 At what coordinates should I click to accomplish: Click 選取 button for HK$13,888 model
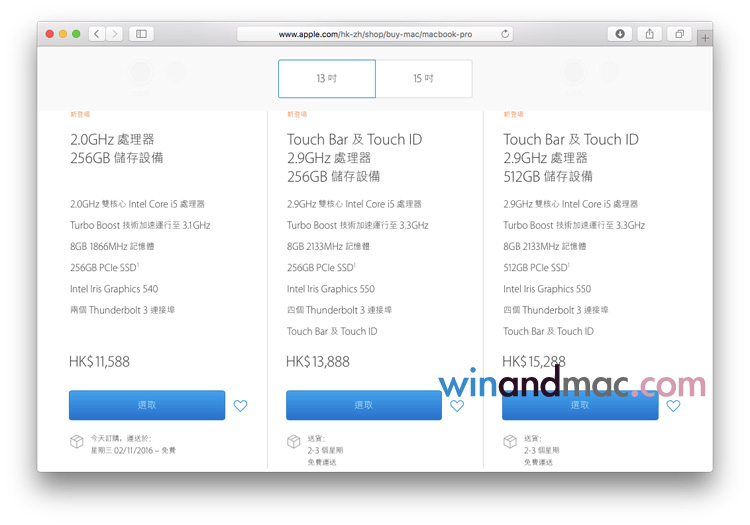[363, 405]
